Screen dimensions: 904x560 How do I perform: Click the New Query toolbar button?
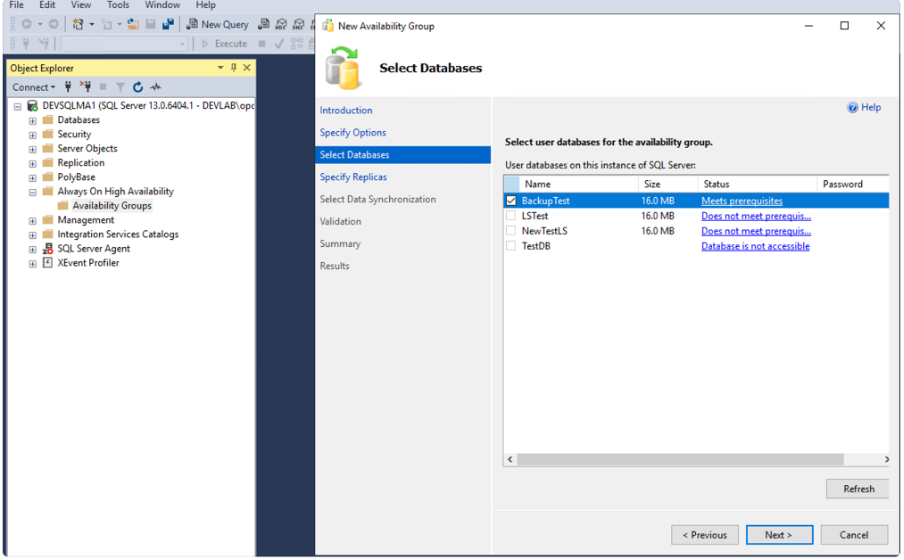(217, 24)
